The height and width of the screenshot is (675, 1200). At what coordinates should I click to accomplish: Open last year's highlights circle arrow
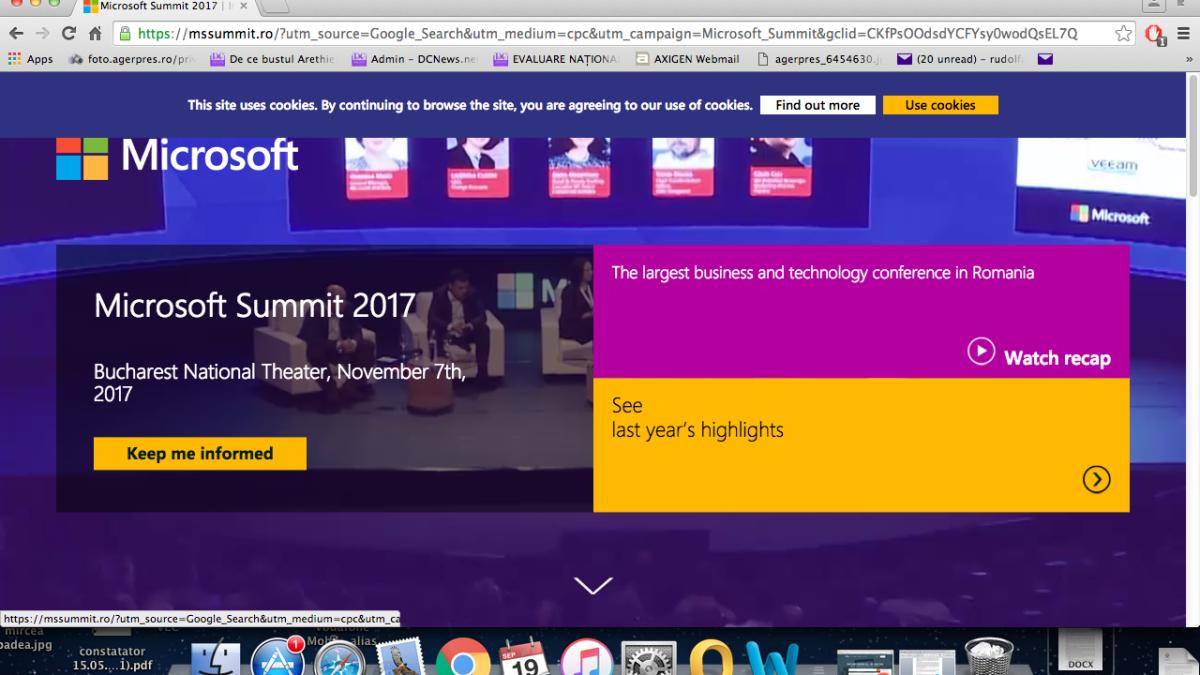1096,480
